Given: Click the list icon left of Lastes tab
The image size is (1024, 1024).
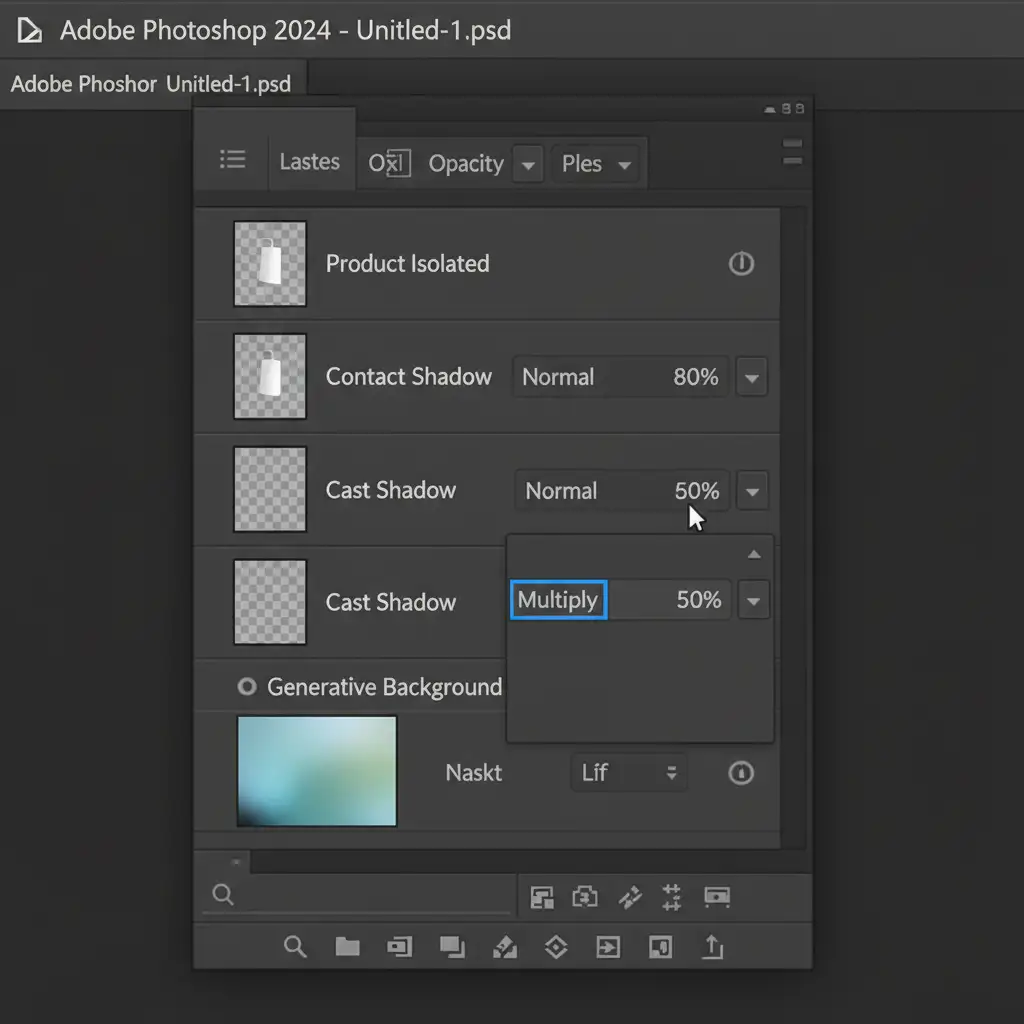Looking at the screenshot, I should (x=232, y=160).
